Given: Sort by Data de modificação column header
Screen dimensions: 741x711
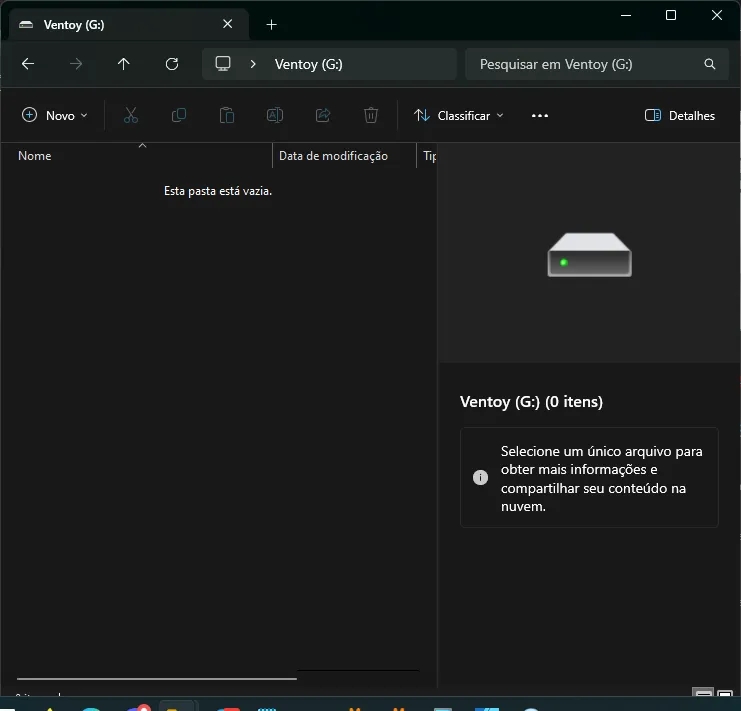Looking at the screenshot, I should [x=333, y=156].
